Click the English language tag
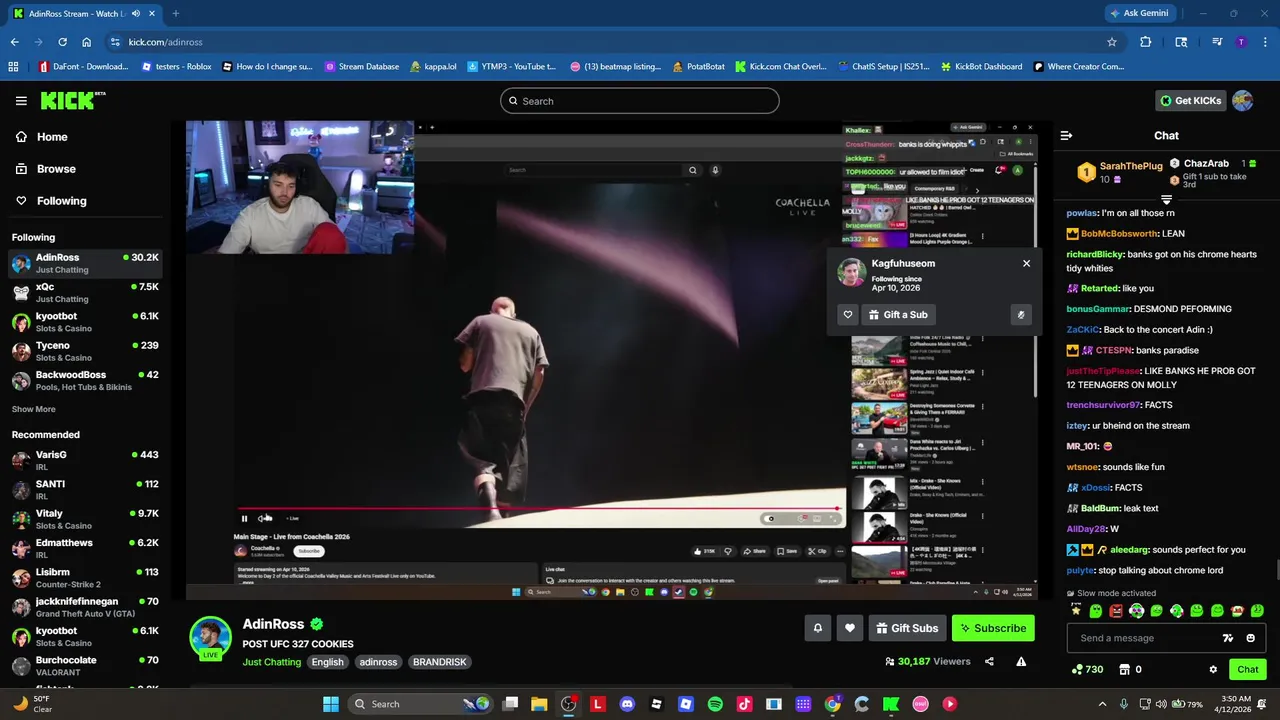The height and width of the screenshot is (720, 1280). coord(327,662)
